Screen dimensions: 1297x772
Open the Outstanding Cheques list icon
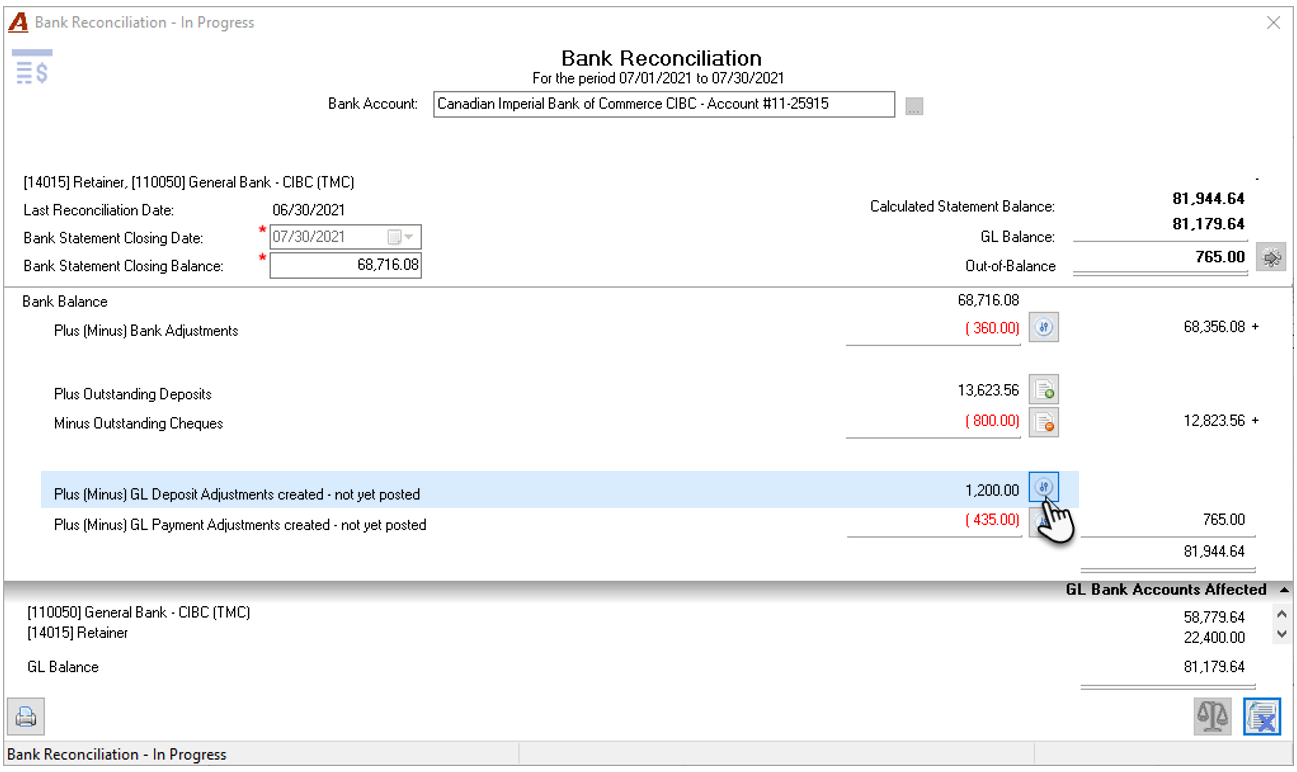pyautogui.click(x=1044, y=422)
